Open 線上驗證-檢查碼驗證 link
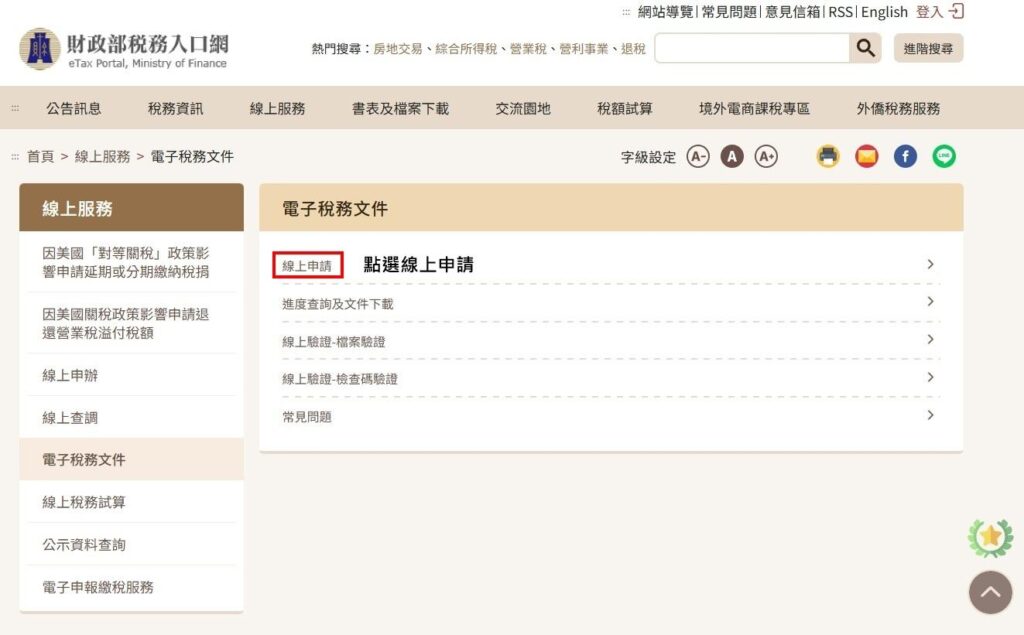Viewport: 1024px width, 635px height. (340, 379)
